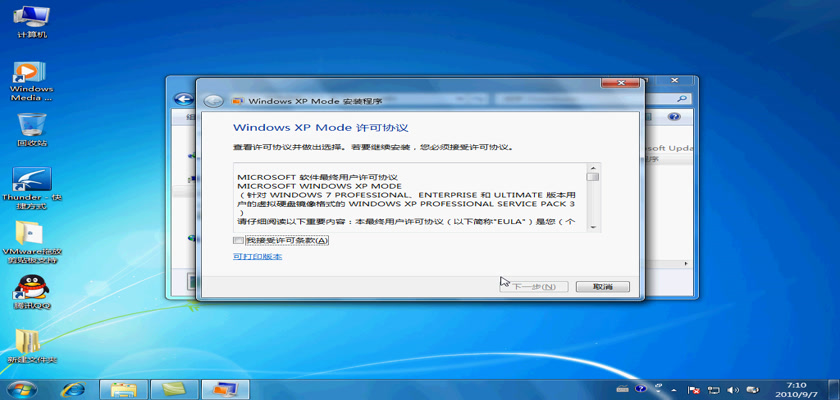
Task: Open Windows Explorer from the taskbar
Action: (x=123, y=388)
